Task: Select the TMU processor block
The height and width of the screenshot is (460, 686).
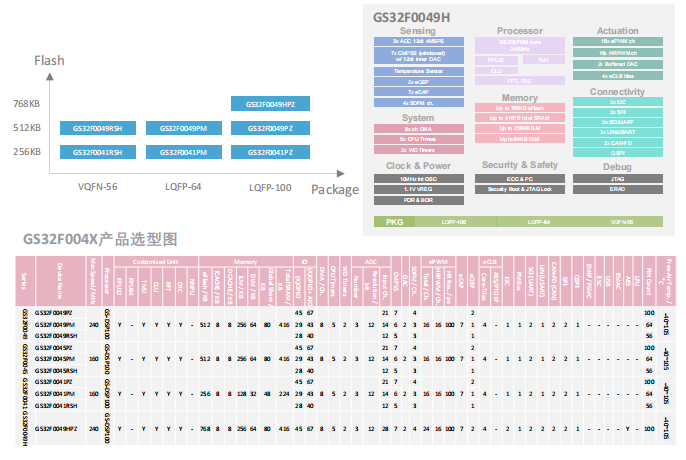Action: (x=544, y=60)
